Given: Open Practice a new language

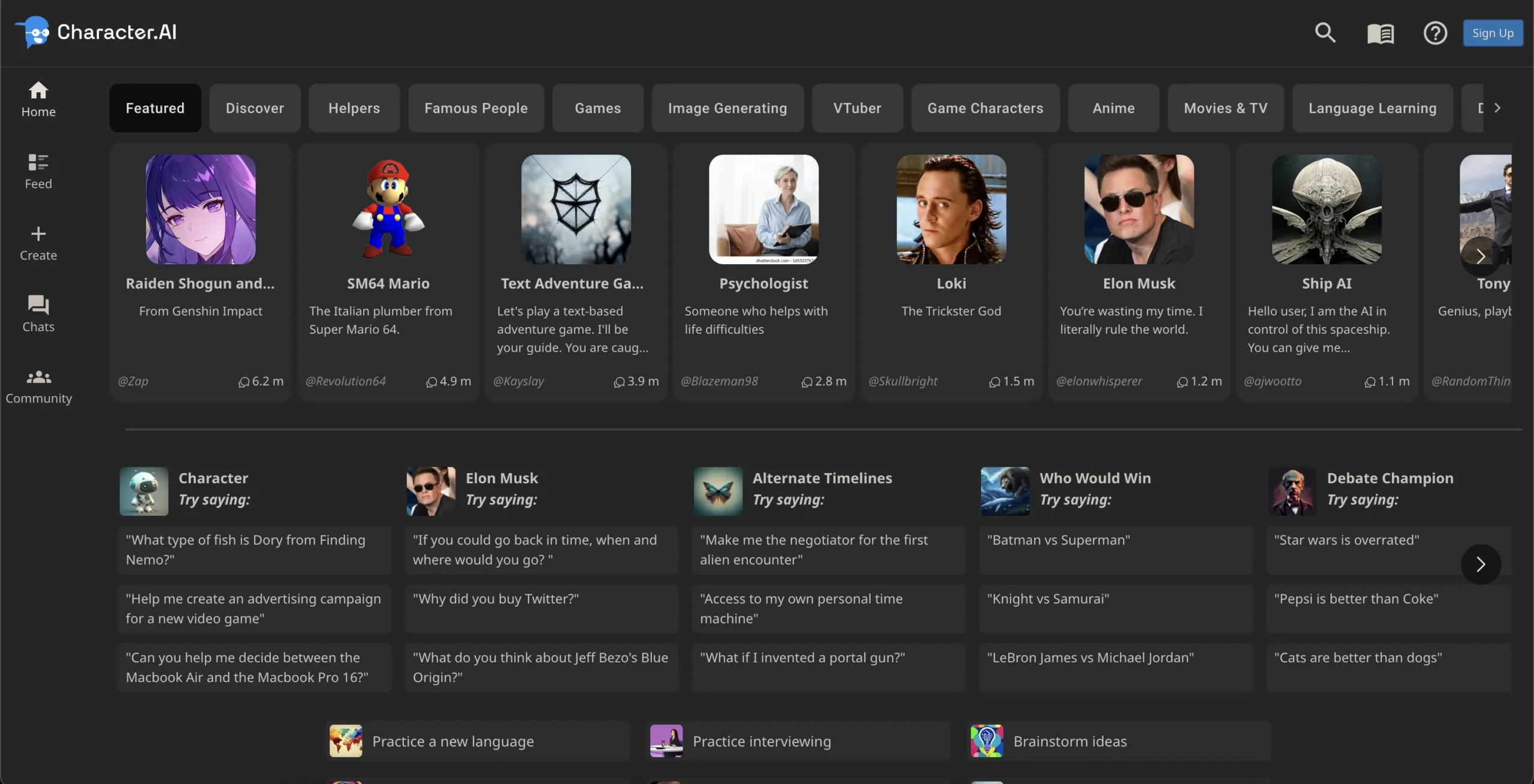Looking at the screenshot, I should coord(479,741).
